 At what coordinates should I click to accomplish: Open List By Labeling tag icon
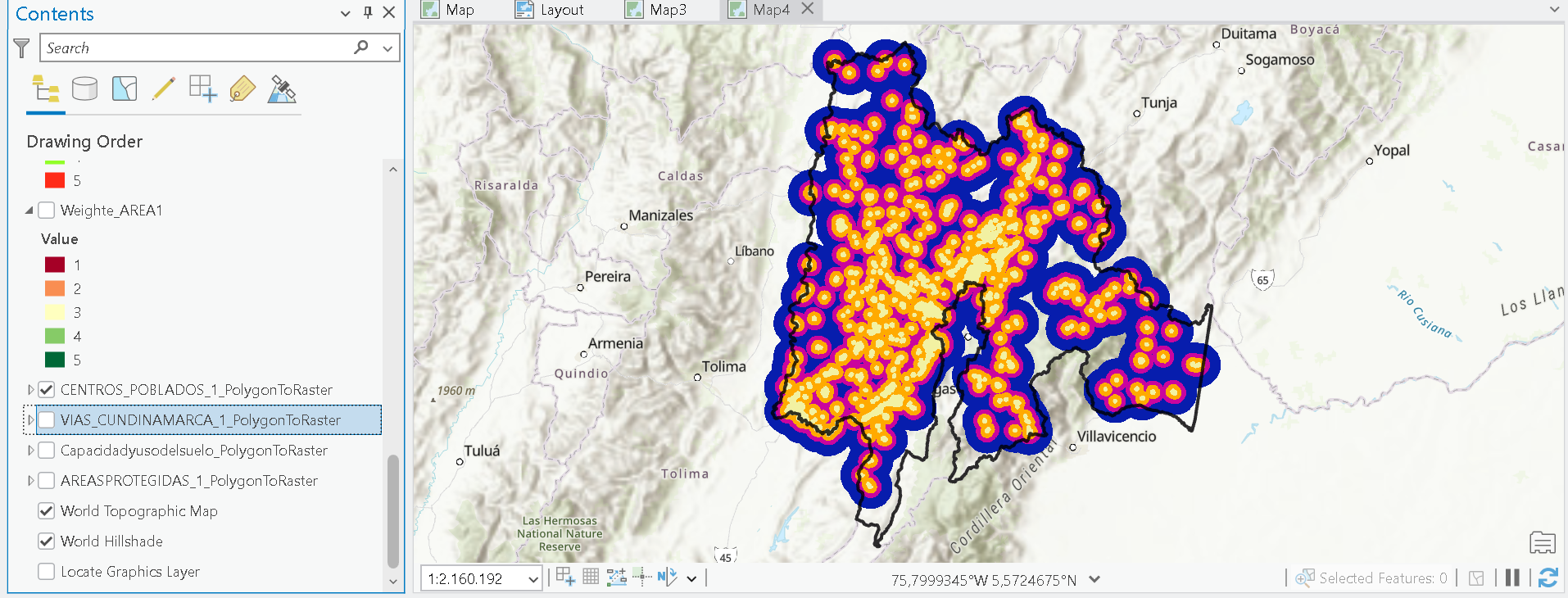click(x=242, y=88)
